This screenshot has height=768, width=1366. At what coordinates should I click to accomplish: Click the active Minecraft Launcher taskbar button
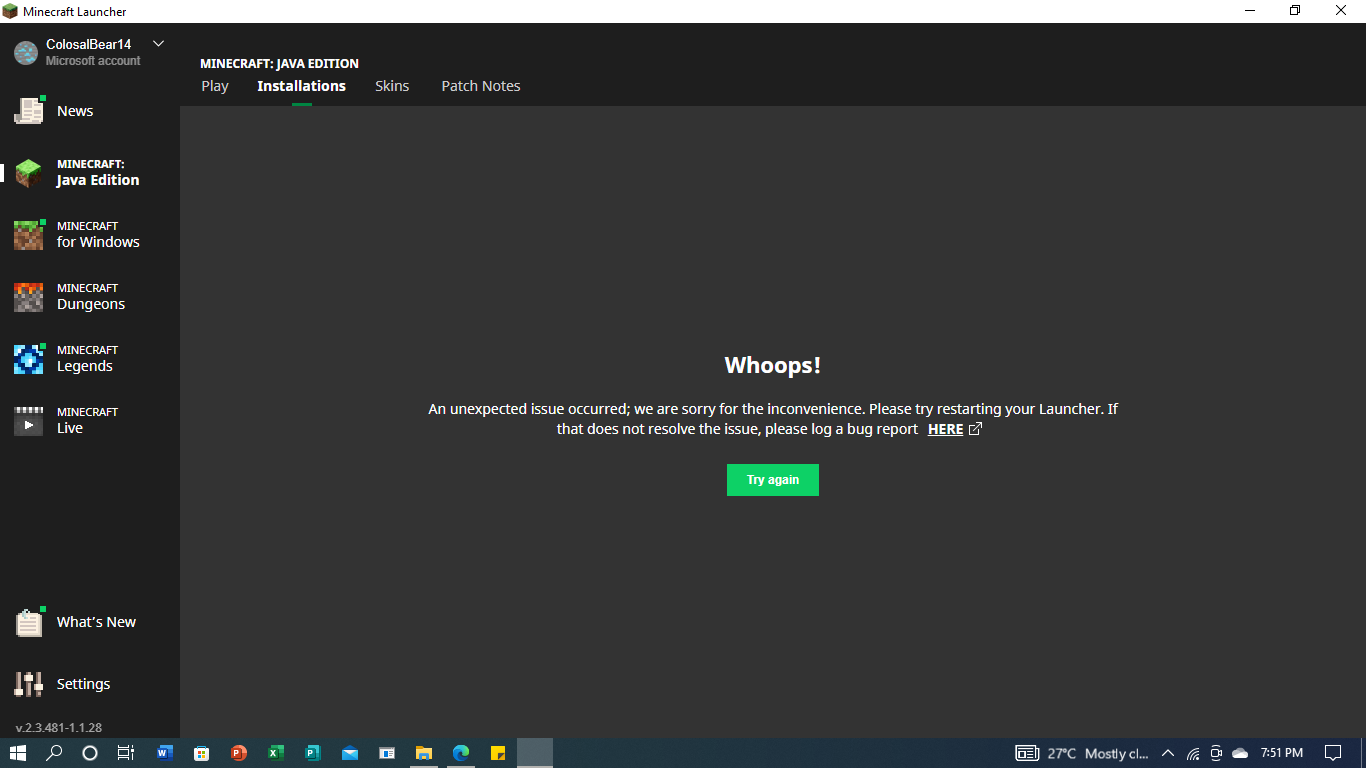pyautogui.click(x=535, y=753)
